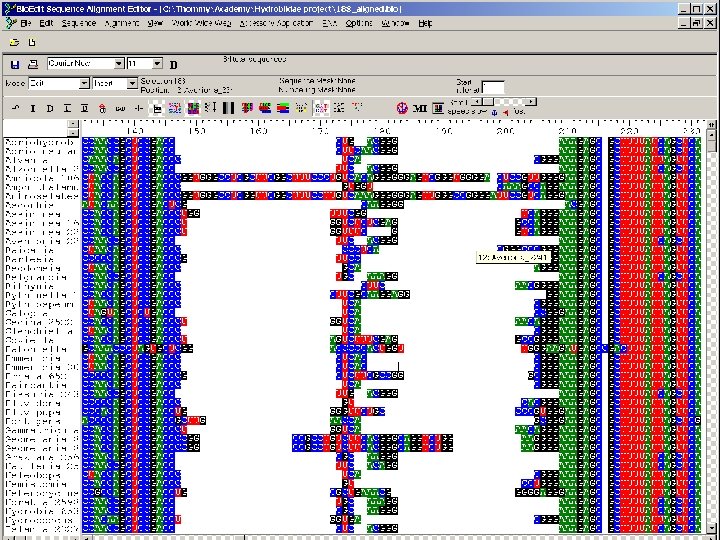Click the yellow dotted letters icon
This screenshot has width=720, height=540.
(301, 108)
